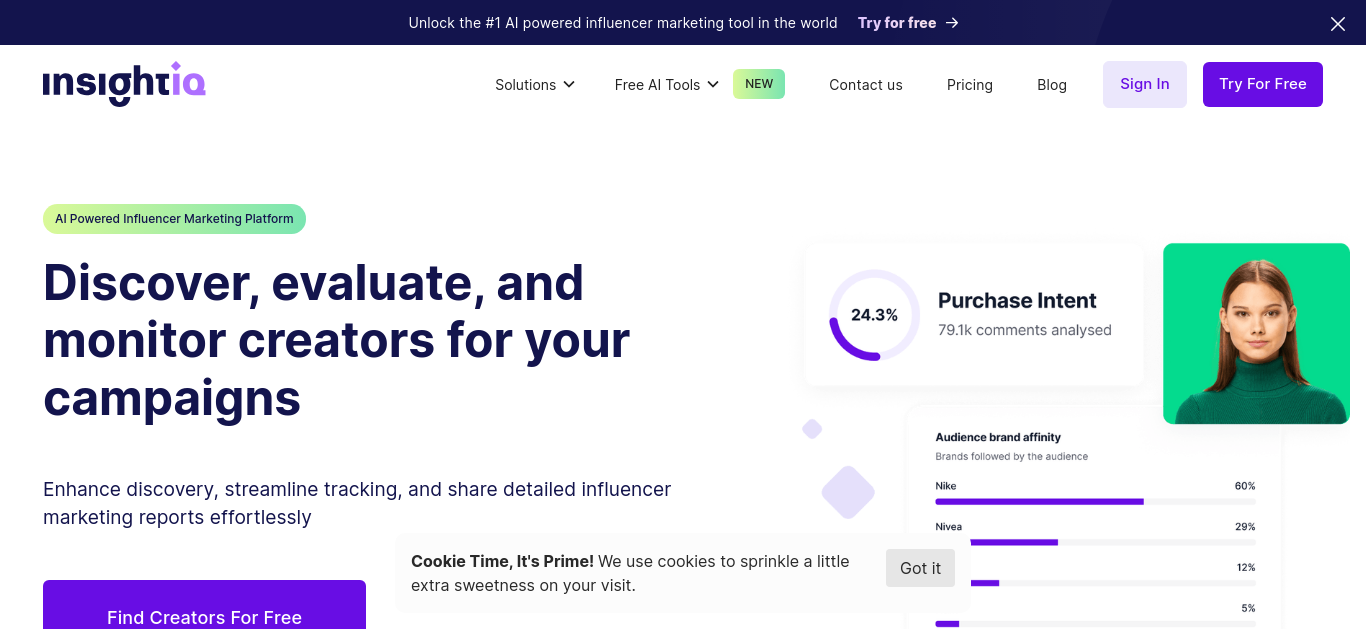This screenshot has height=629, width=1366.
Task: Expand the Solutions dropdown chevron
Action: (569, 84)
